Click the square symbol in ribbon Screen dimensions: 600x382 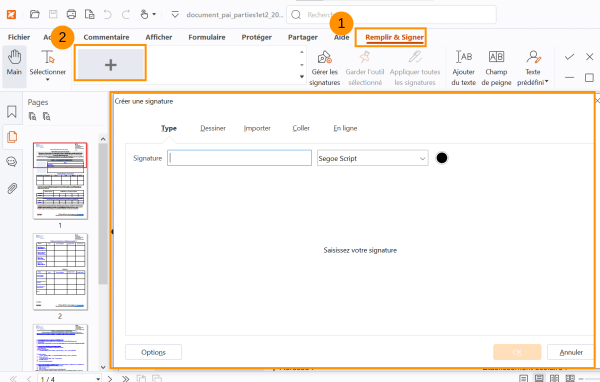(x=589, y=78)
